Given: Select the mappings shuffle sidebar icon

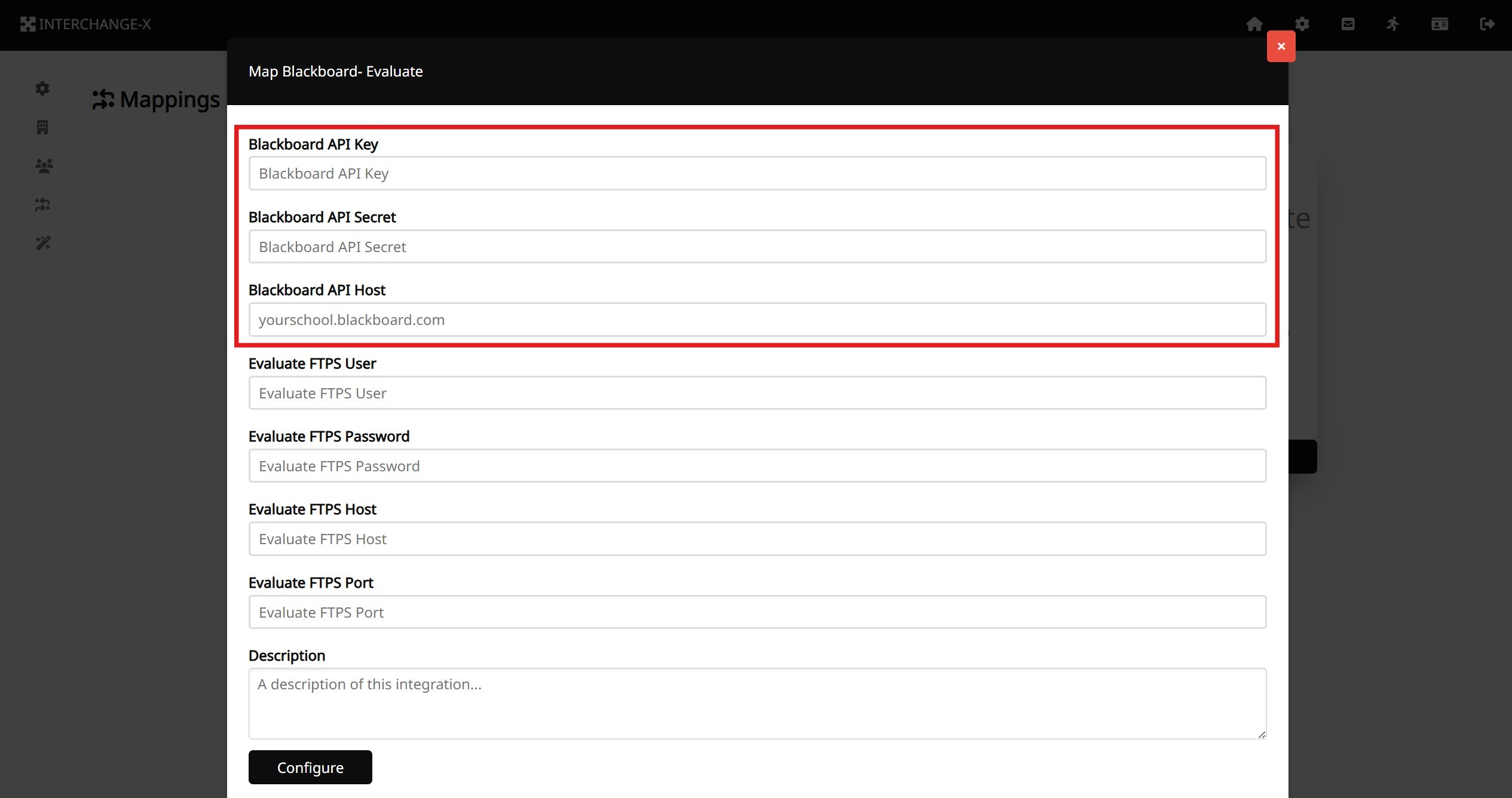Looking at the screenshot, I should [42, 205].
